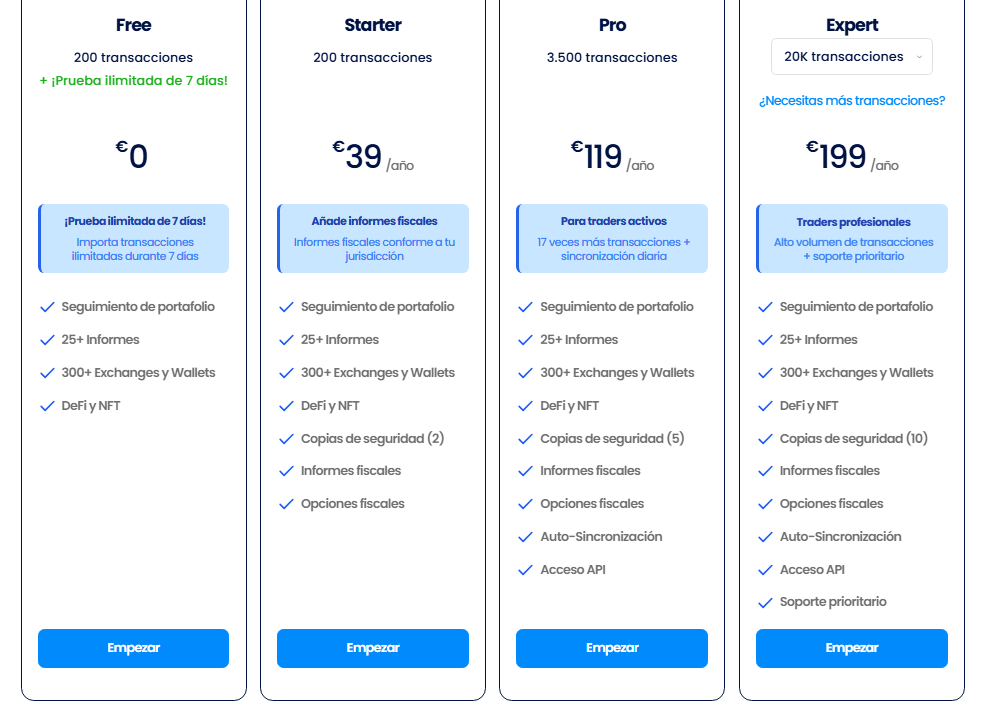The width and height of the screenshot is (994, 717).
Task: Click the checkmark beside Copias de seguridad (5) in Pro
Action: pos(525,438)
